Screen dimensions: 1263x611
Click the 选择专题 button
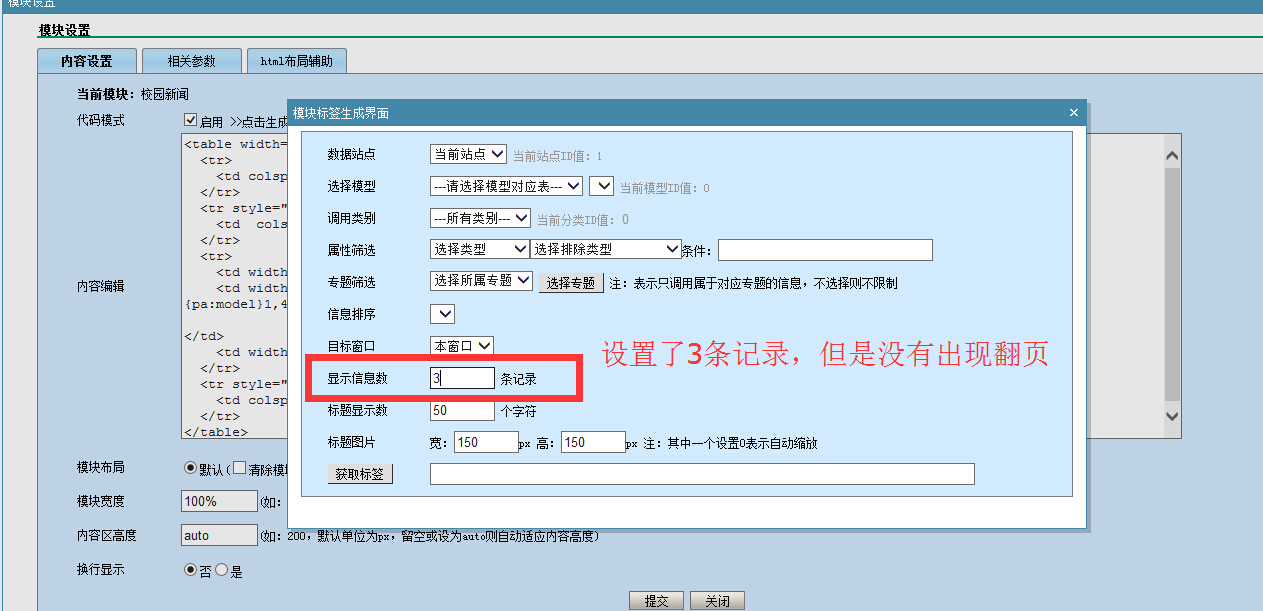[x=571, y=283]
